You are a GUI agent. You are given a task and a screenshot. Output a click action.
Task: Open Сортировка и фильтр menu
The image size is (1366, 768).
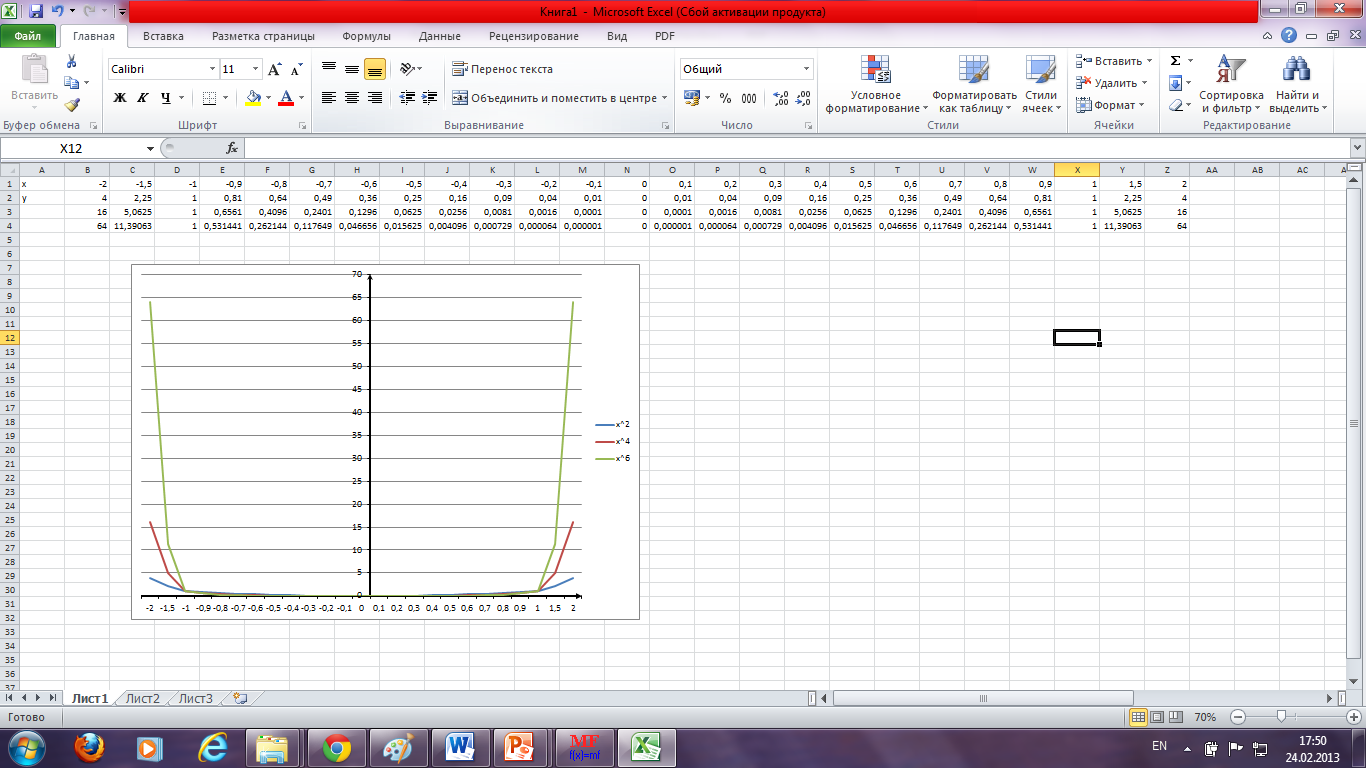click(x=1231, y=84)
